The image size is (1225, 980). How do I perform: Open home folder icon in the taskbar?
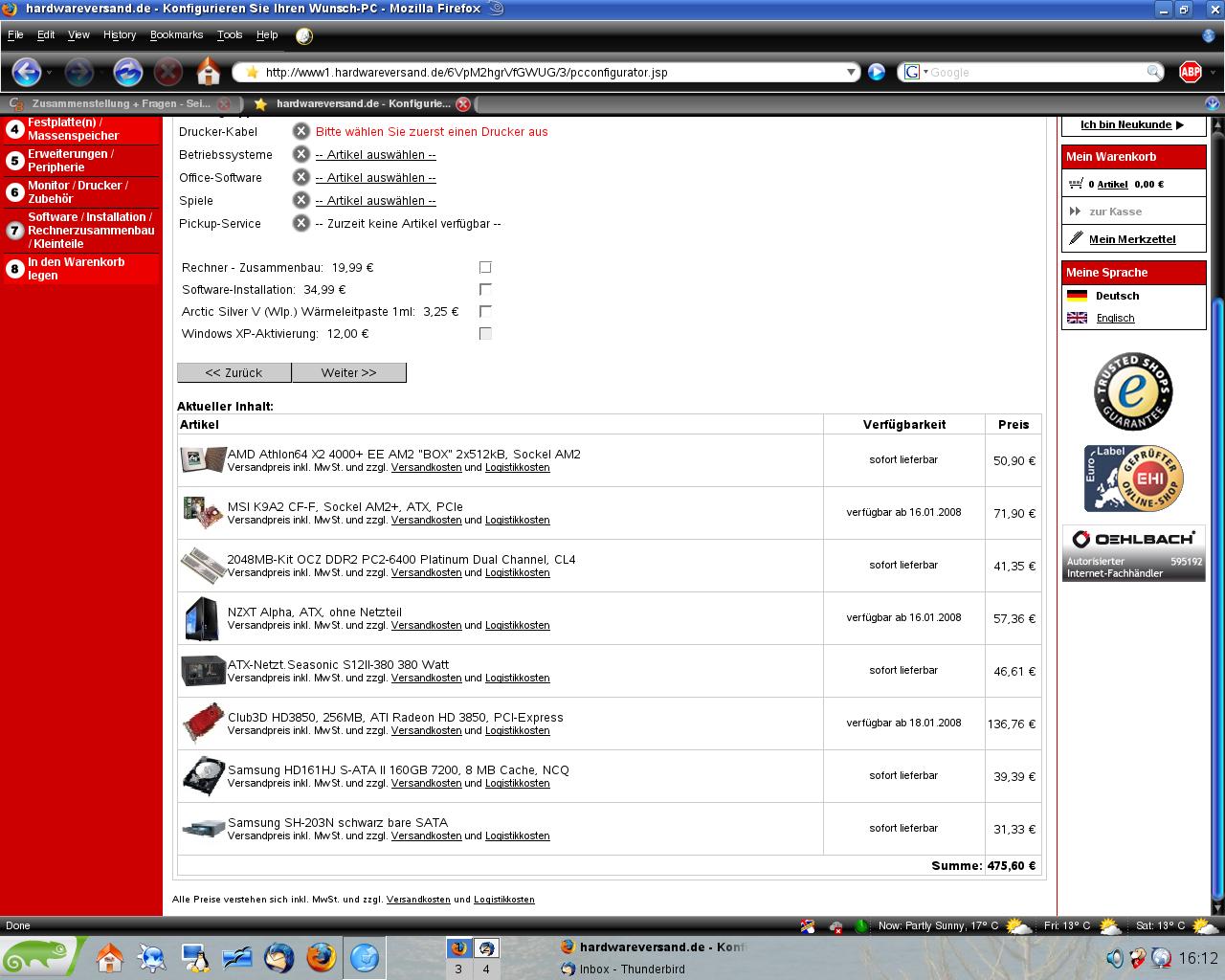click(109, 958)
